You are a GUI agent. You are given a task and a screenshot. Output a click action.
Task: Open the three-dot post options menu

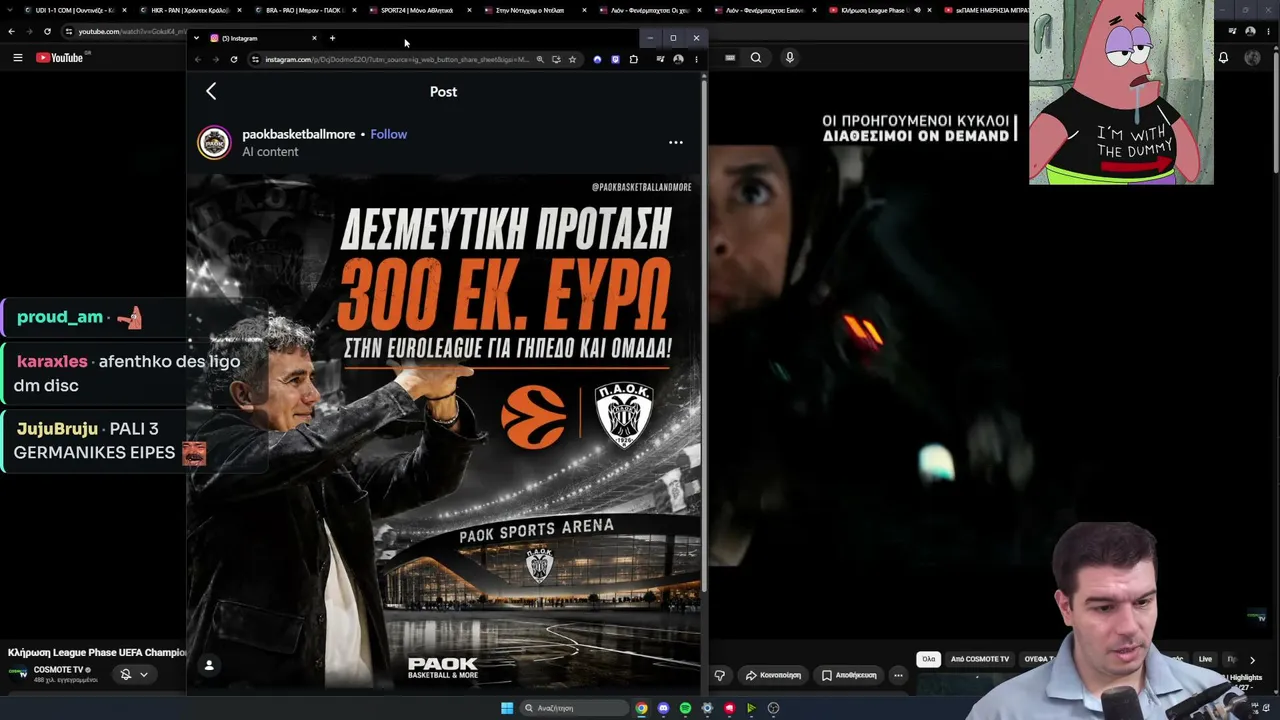[x=676, y=142]
